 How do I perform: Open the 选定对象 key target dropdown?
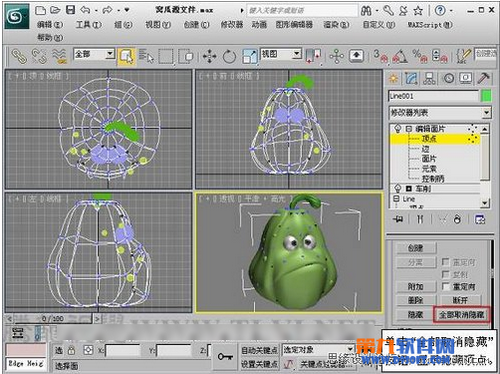click(350, 349)
